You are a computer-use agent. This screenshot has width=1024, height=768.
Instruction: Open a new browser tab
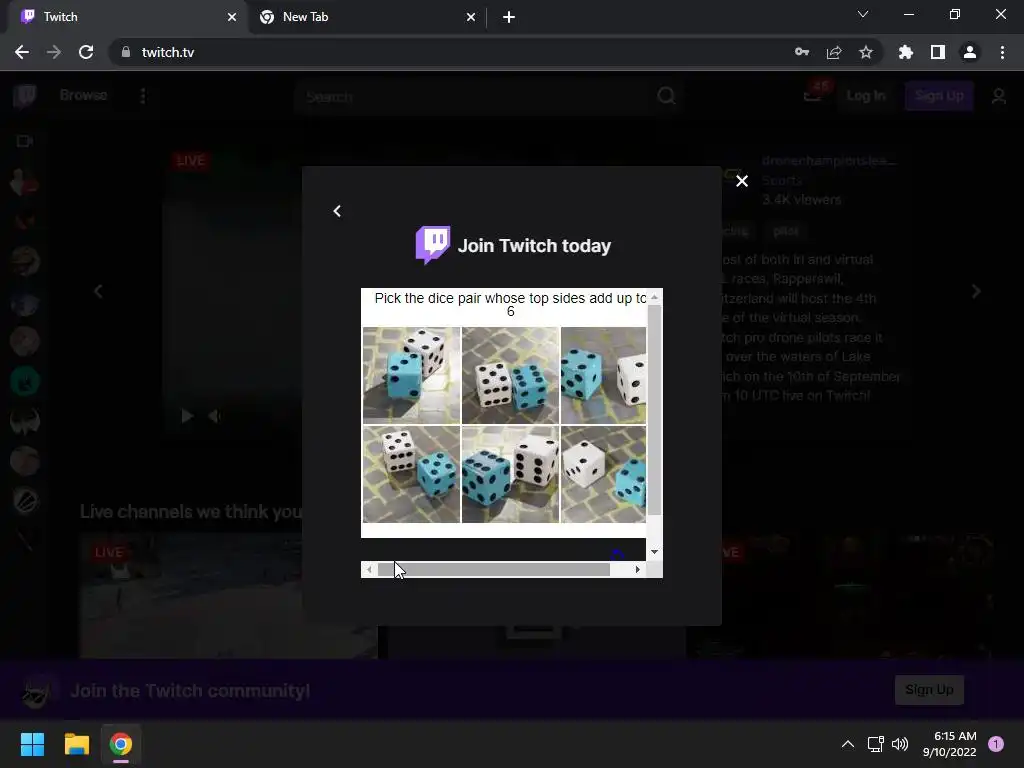(x=509, y=17)
